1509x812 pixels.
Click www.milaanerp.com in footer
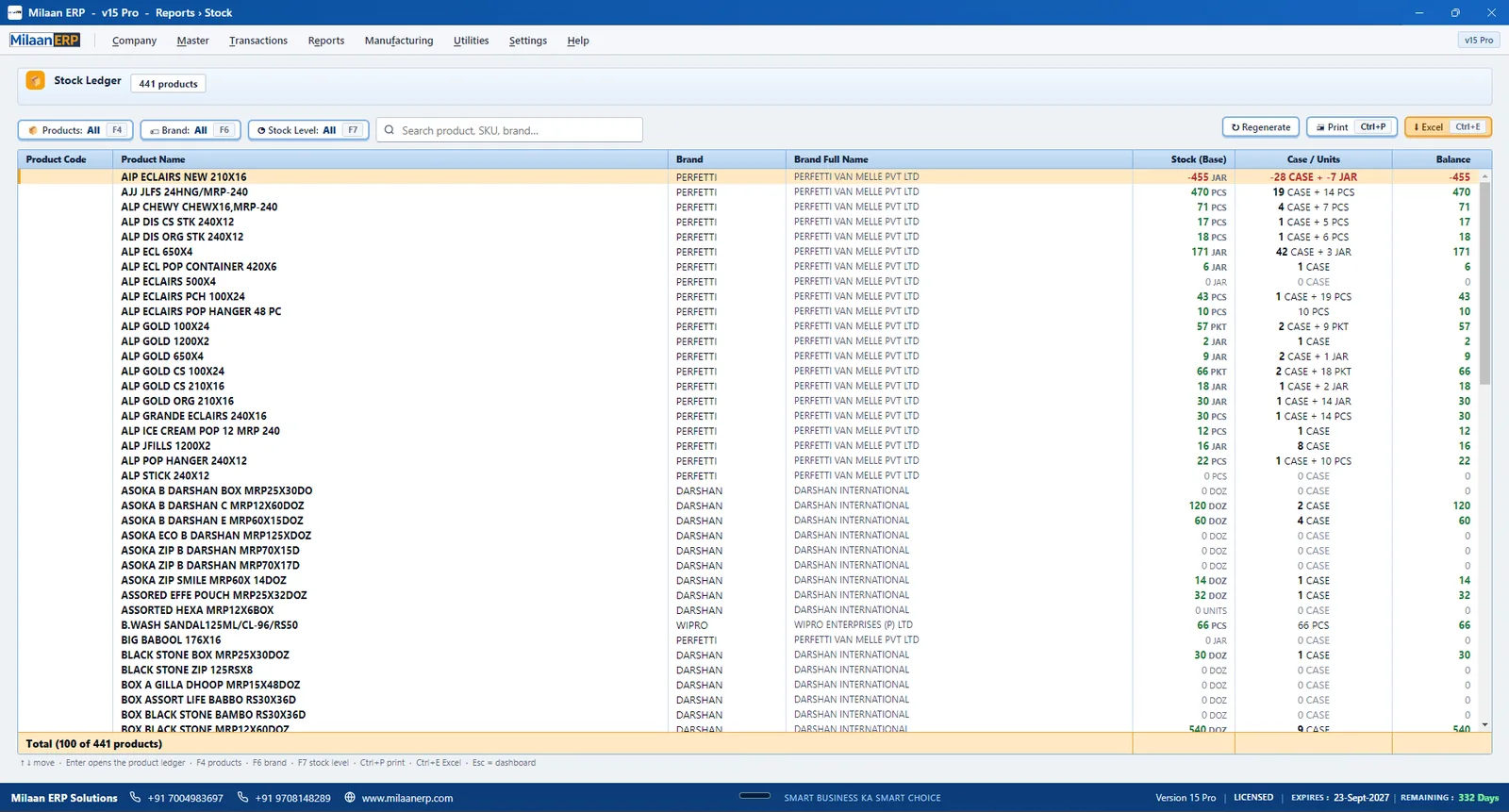point(407,798)
